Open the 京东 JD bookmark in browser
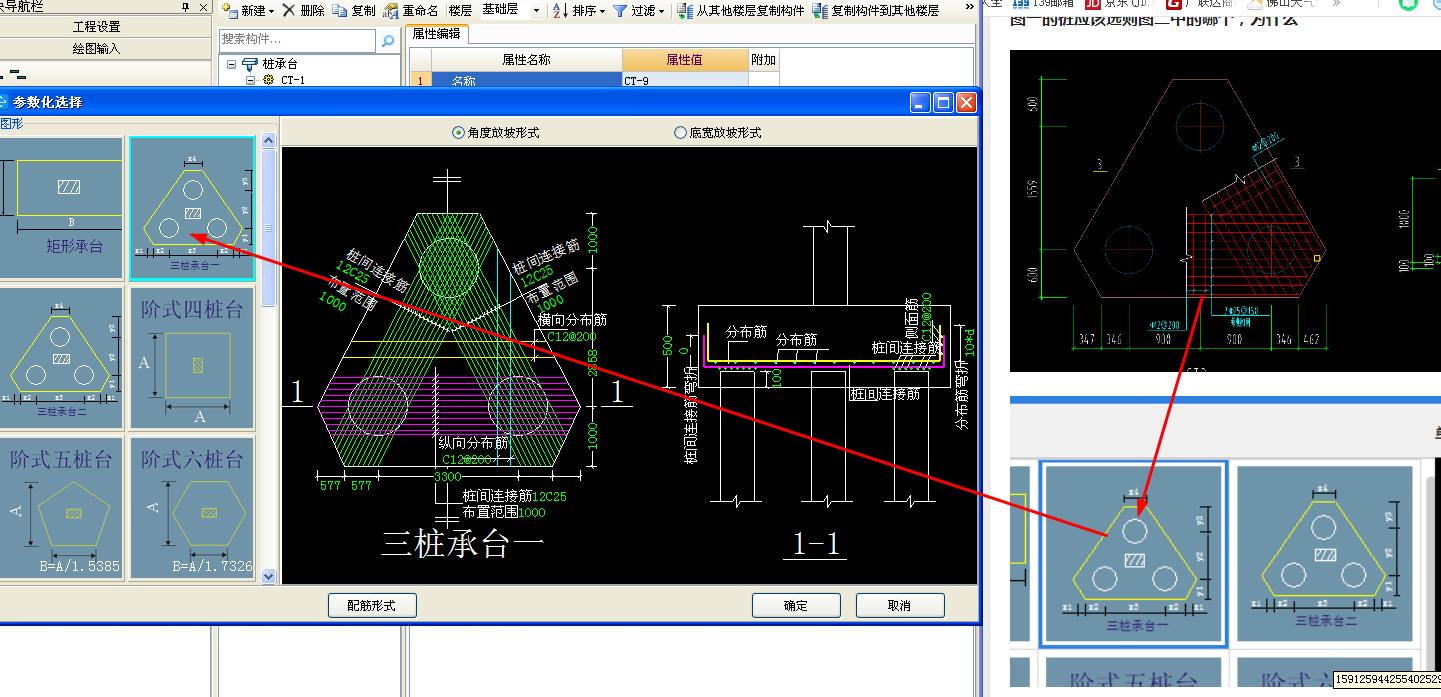The height and width of the screenshot is (697, 1441). click(1118, 3)
